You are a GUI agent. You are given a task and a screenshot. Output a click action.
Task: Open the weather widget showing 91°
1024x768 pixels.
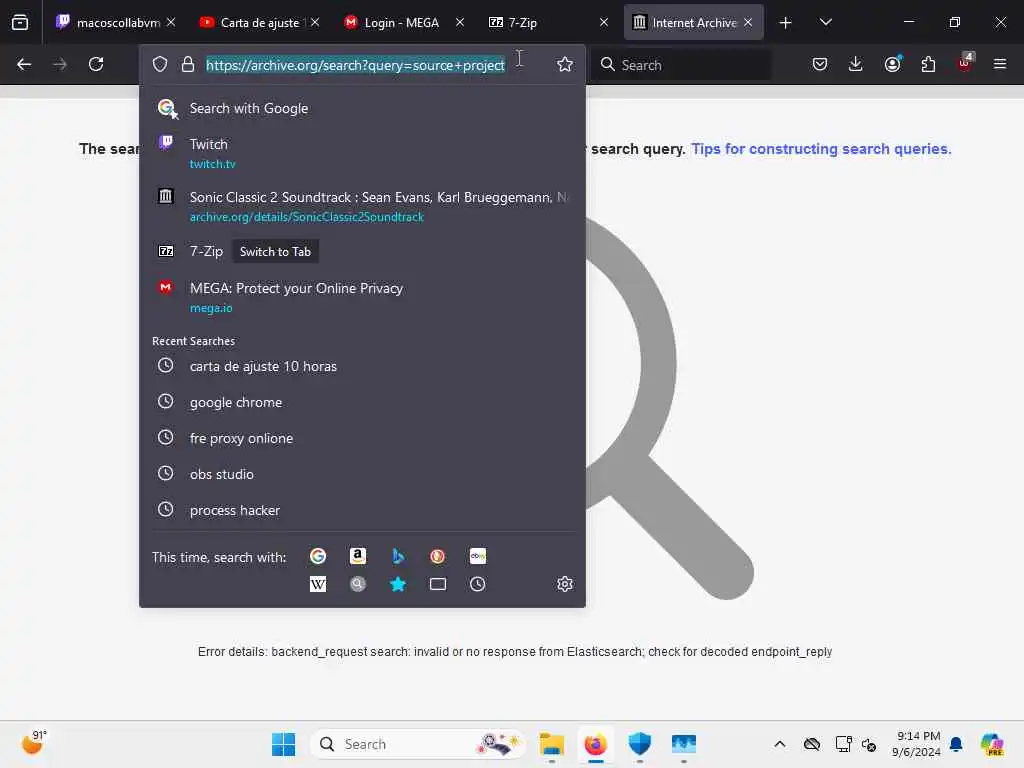coord(34,743)
